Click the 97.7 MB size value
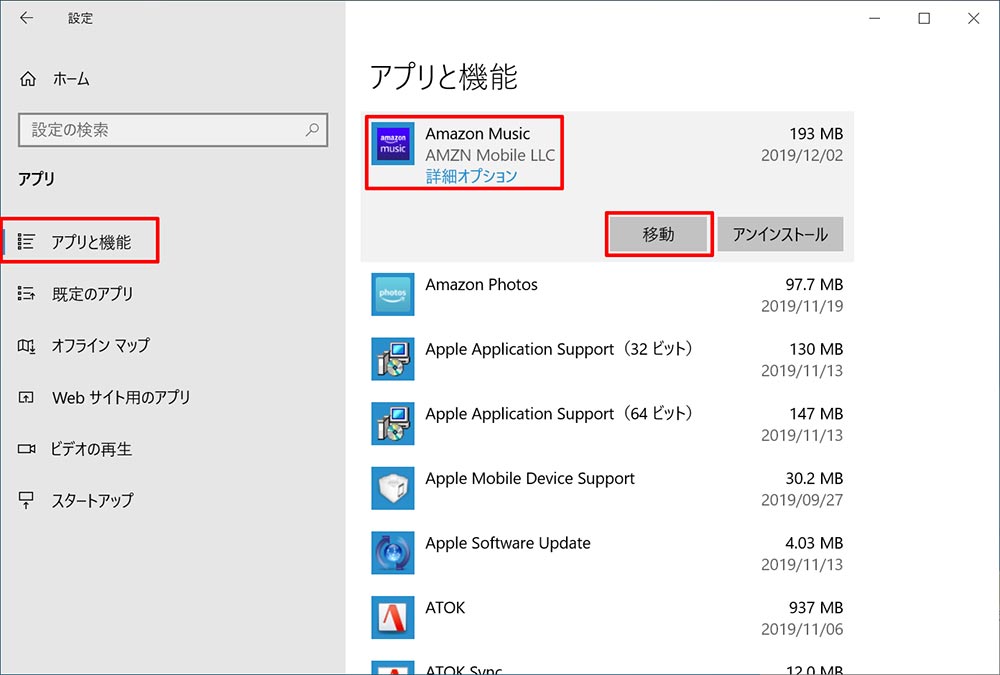This screenshot has height=675, width=1000. pos(814,284)
